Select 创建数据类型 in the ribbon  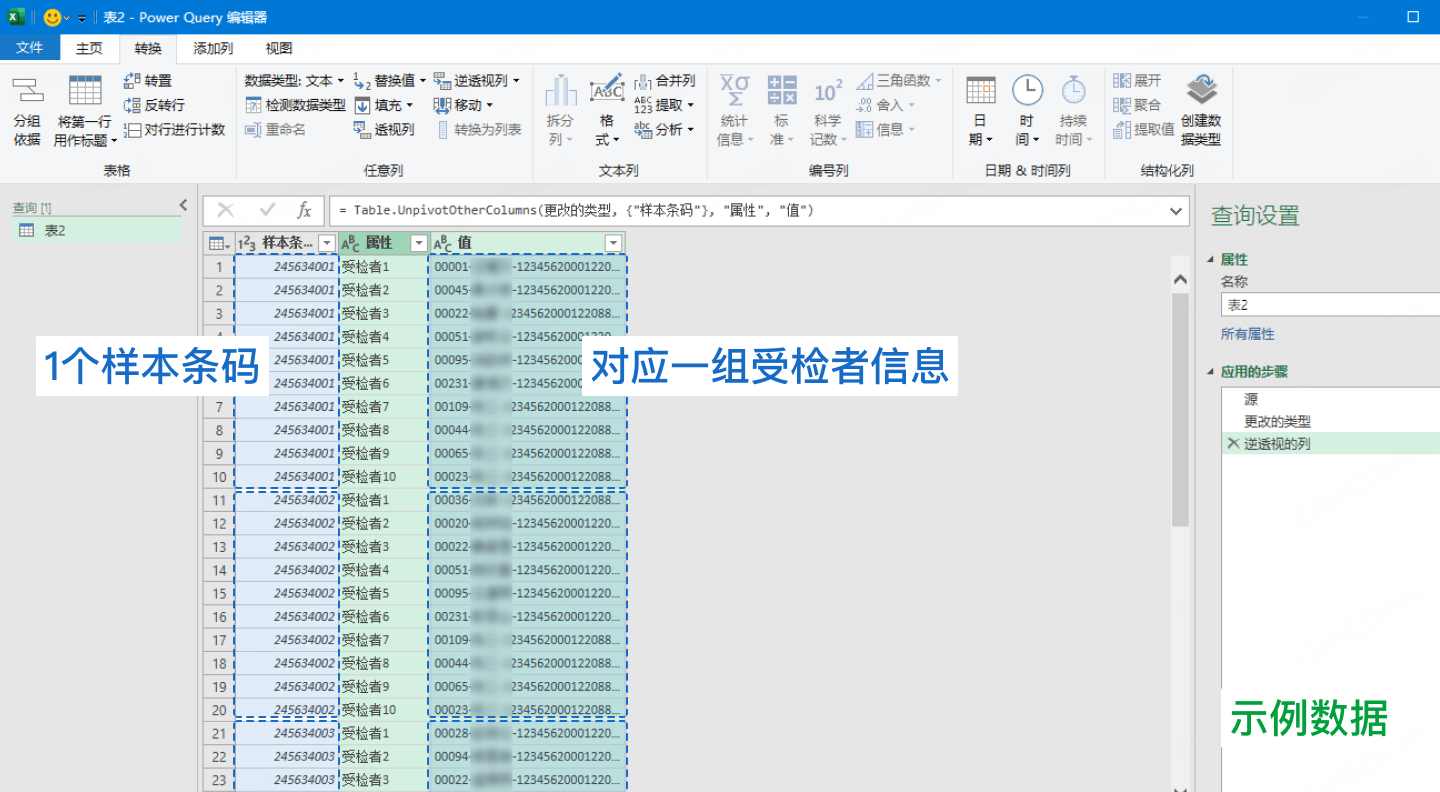1202,108
